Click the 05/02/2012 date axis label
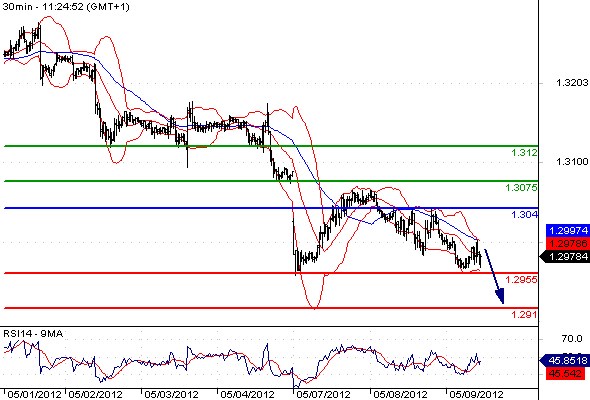Image resolution: width=590 pixels, height=400 pixels. 96,394
